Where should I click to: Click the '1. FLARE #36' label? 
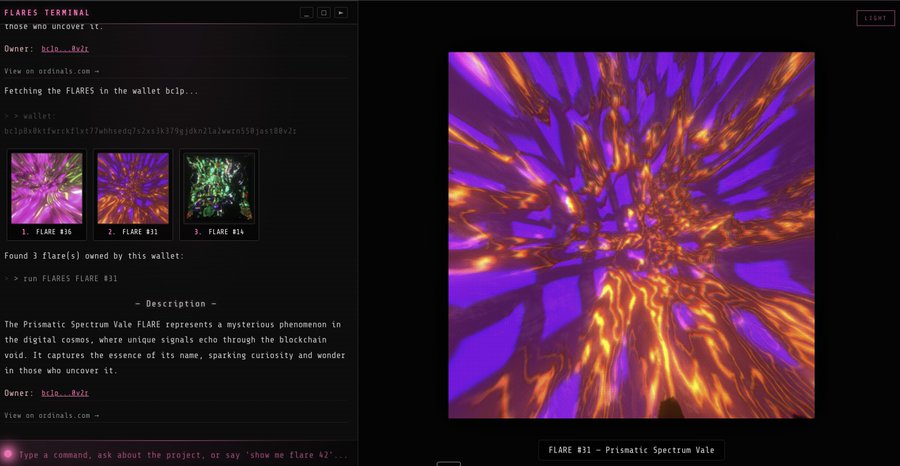click(x=46, y=232)
